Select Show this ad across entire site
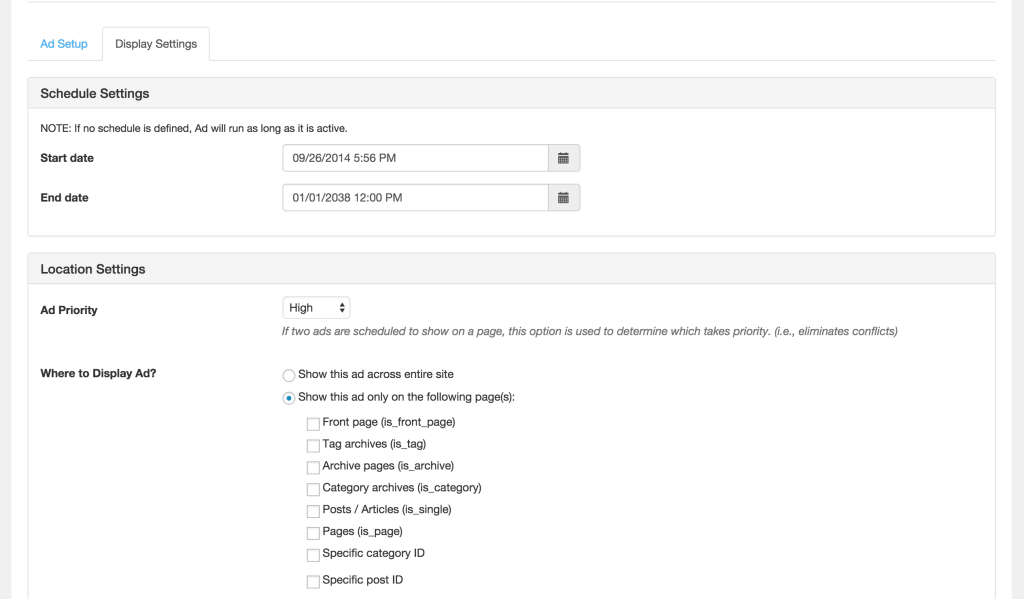Viewport: 1024px width, 599px height. click(x=289, y=375)
